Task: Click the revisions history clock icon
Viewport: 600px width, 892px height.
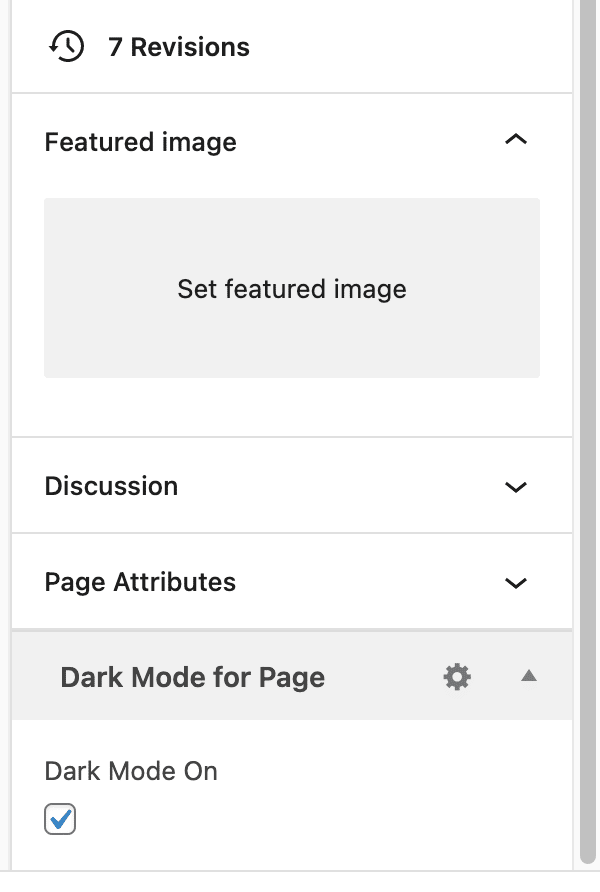Action: (x=64, y=46)
